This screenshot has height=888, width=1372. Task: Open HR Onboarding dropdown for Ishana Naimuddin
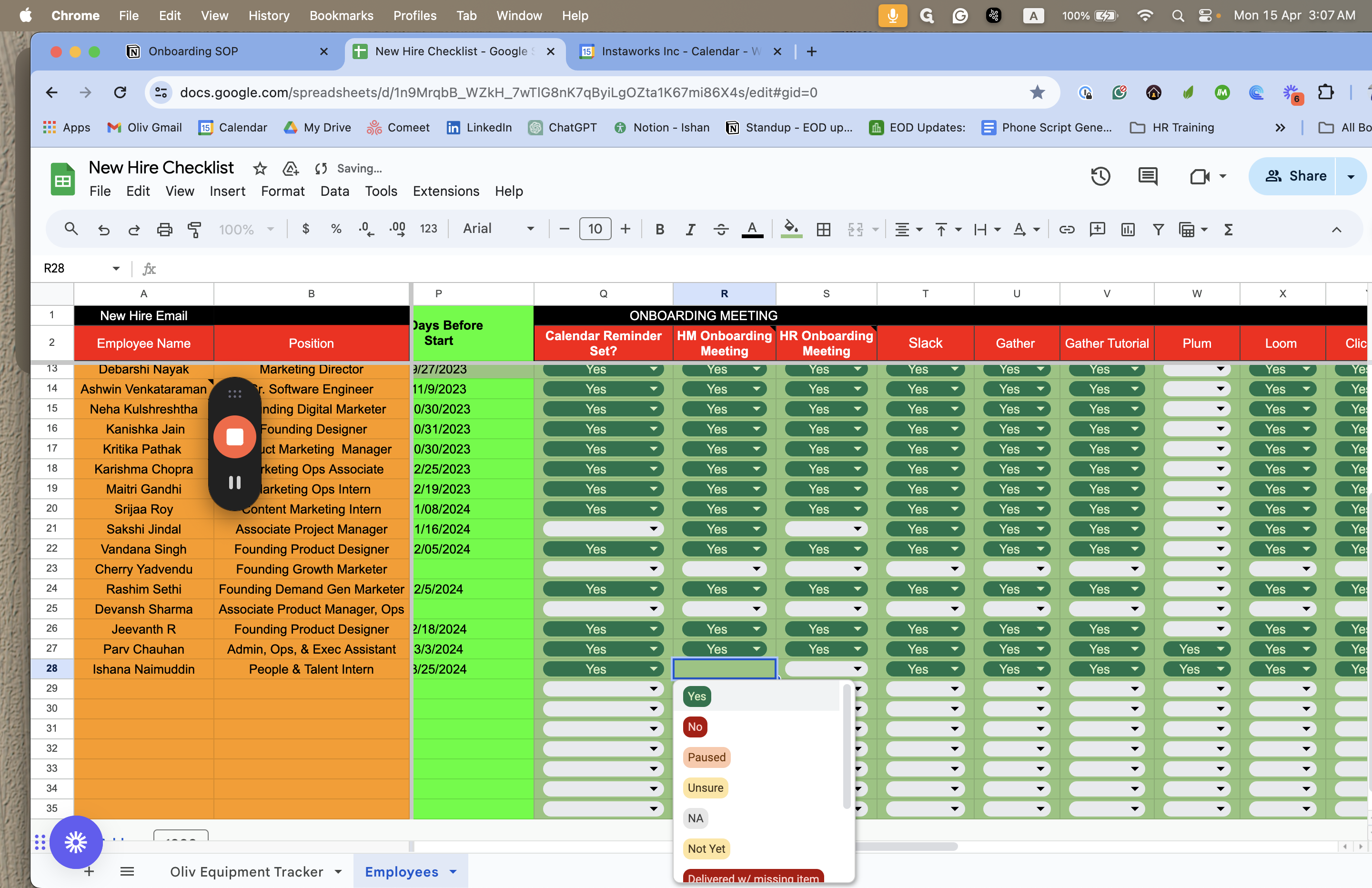pos(857,669)
